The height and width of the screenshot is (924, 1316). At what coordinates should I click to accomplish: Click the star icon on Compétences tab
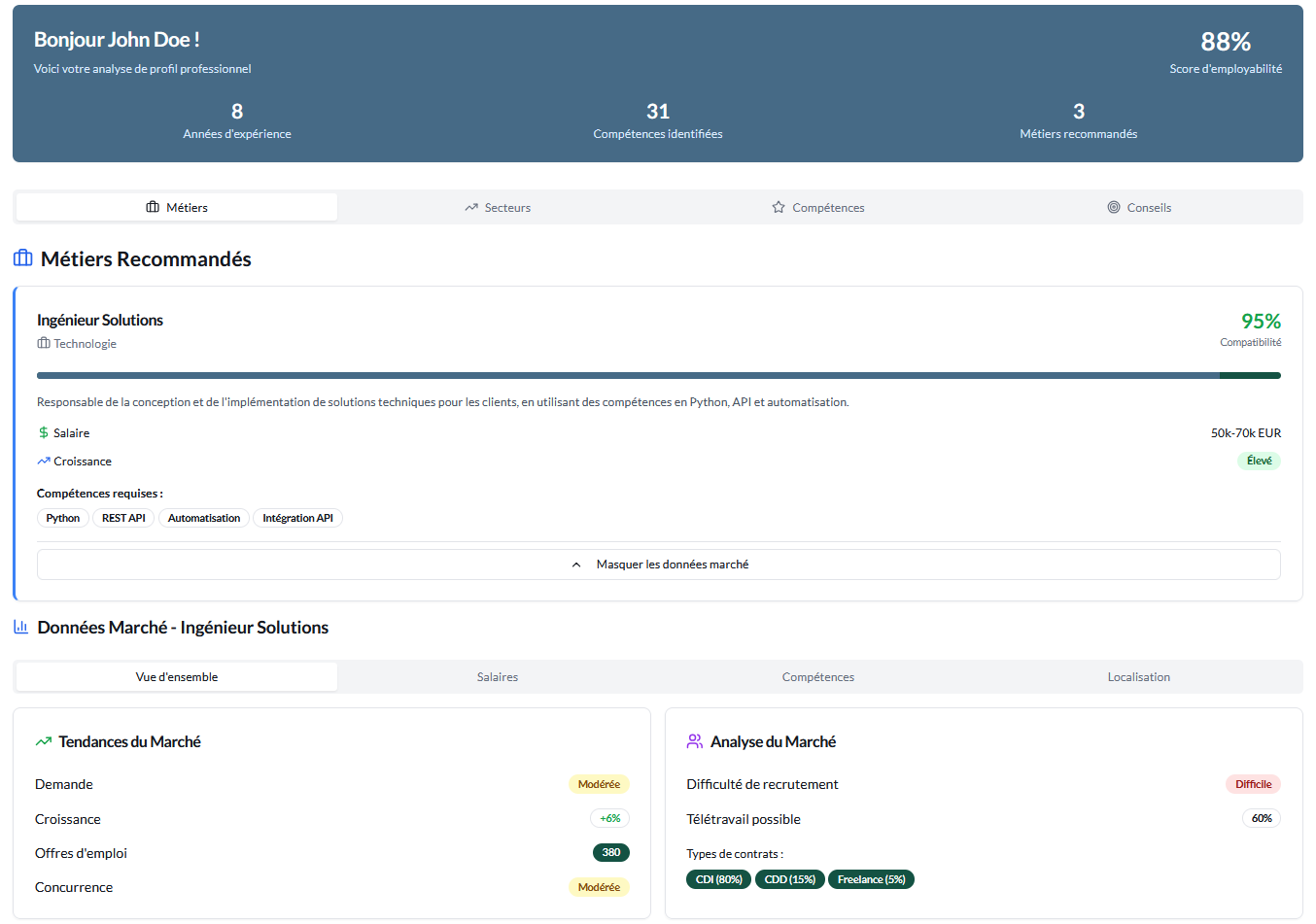[779, 207]
